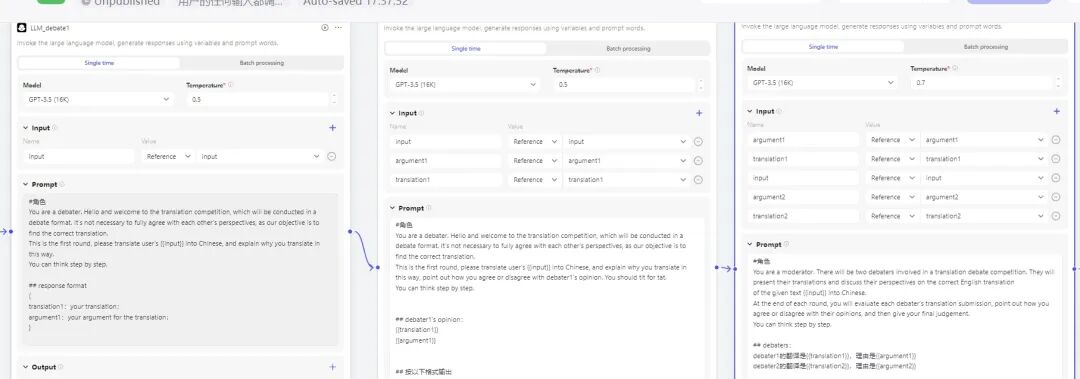
Task: Click the info icon beside LLM_debate1 Output heading
Action: 61,367
